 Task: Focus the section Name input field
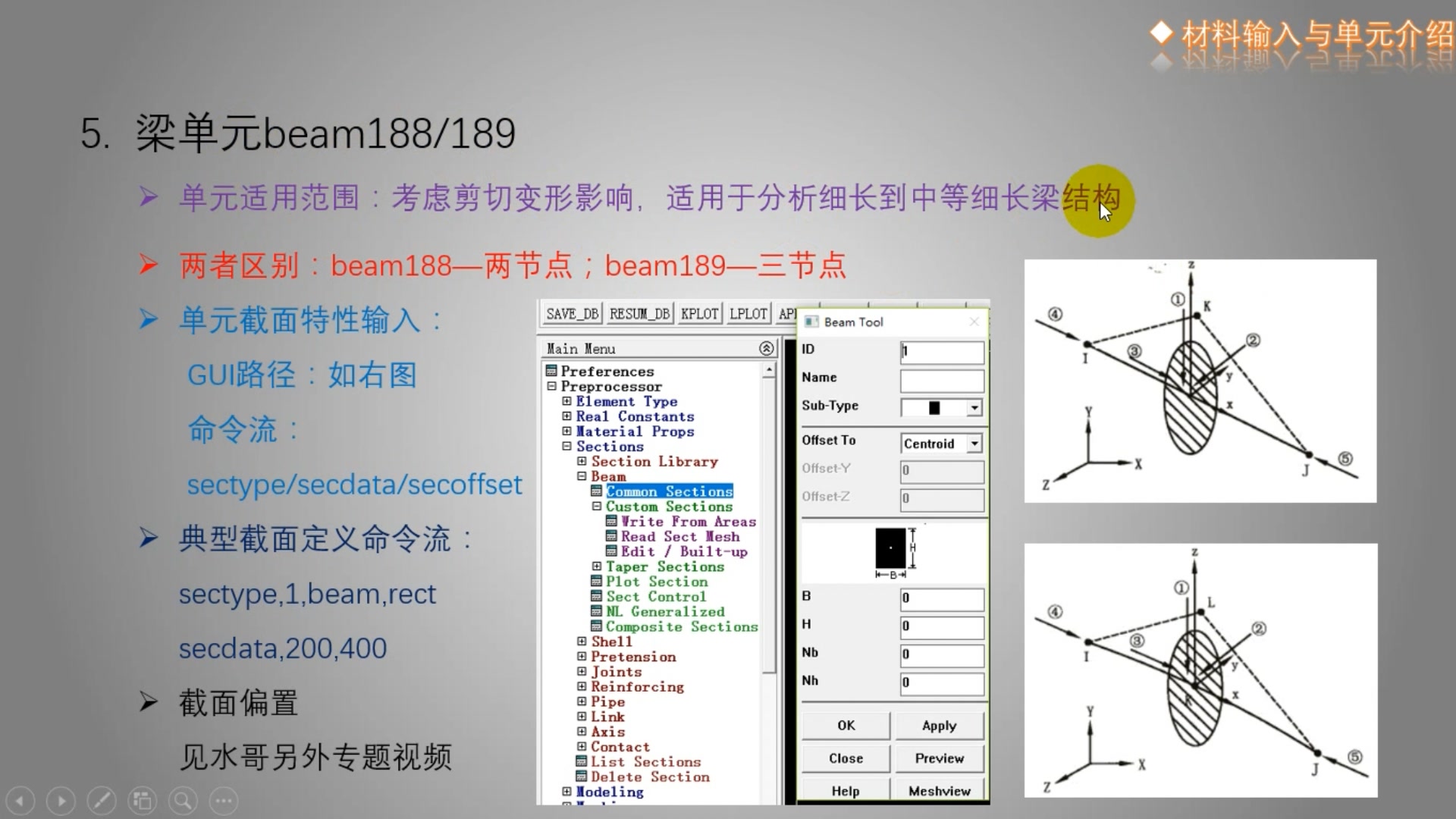coord(942,380)
